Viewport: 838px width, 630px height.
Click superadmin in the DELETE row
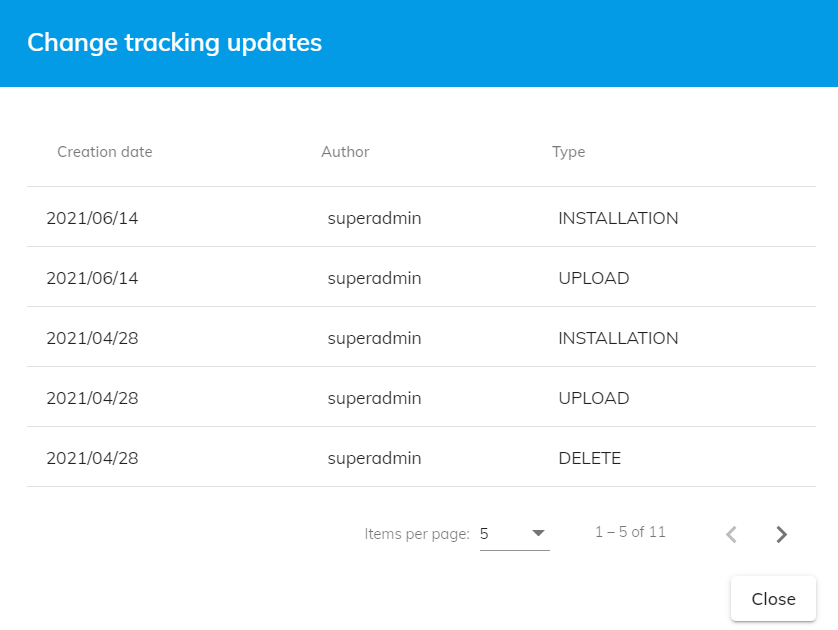point(374,458)
